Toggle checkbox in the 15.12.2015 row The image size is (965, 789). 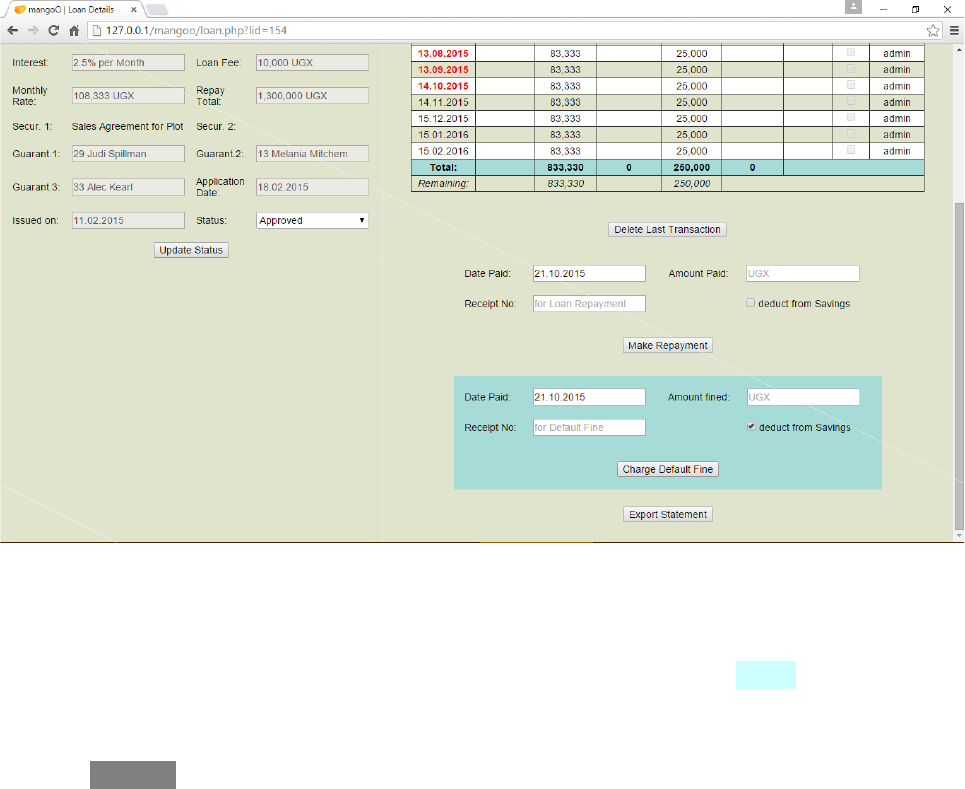(x=851, y=117)
